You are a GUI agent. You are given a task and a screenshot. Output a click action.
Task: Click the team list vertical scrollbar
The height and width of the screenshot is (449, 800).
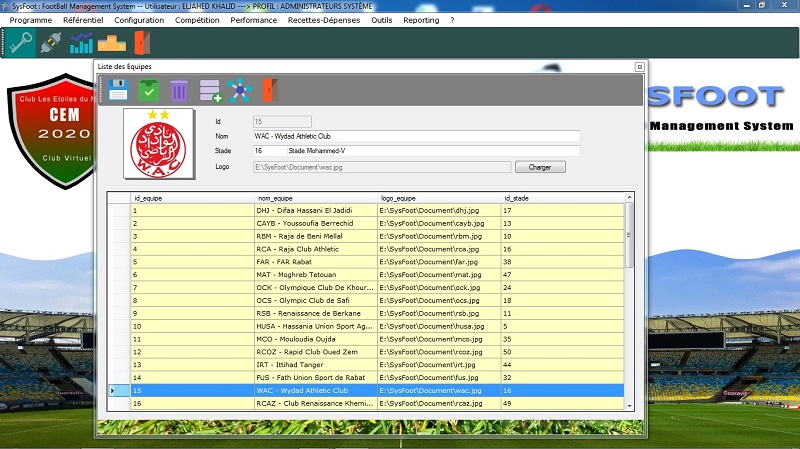629,300
